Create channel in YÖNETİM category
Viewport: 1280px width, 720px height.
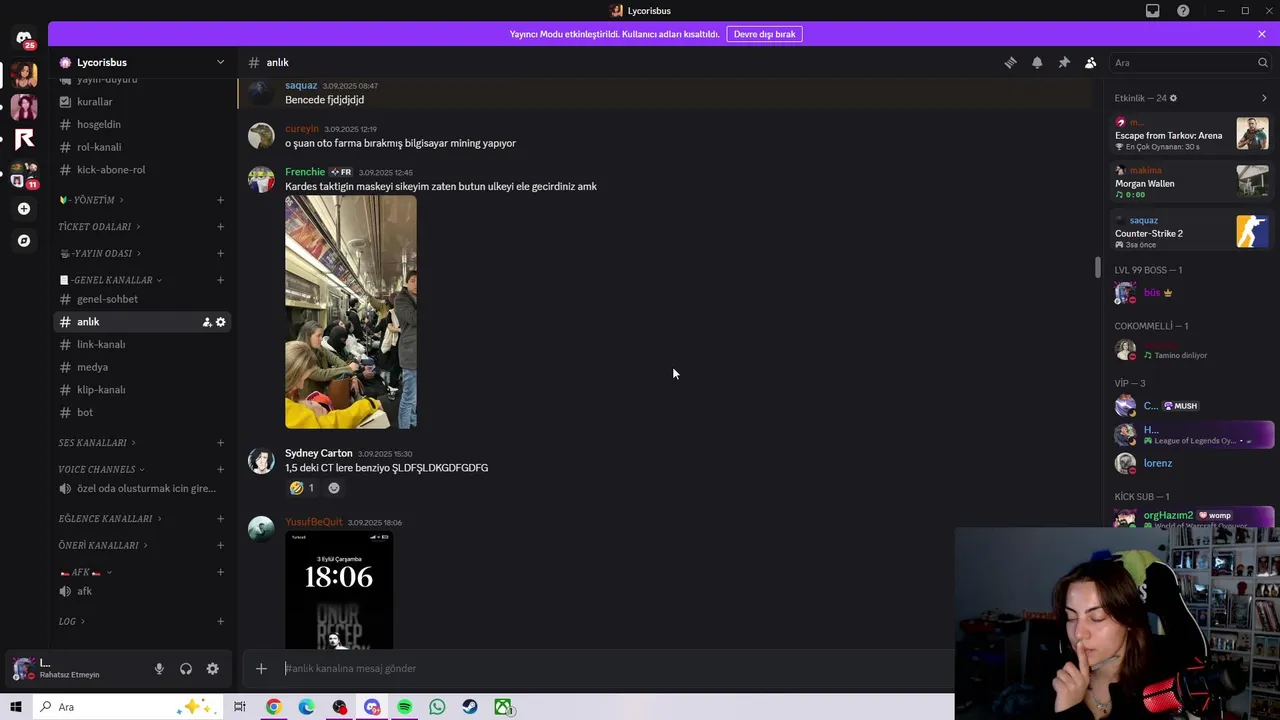click(x=220, y=200)
